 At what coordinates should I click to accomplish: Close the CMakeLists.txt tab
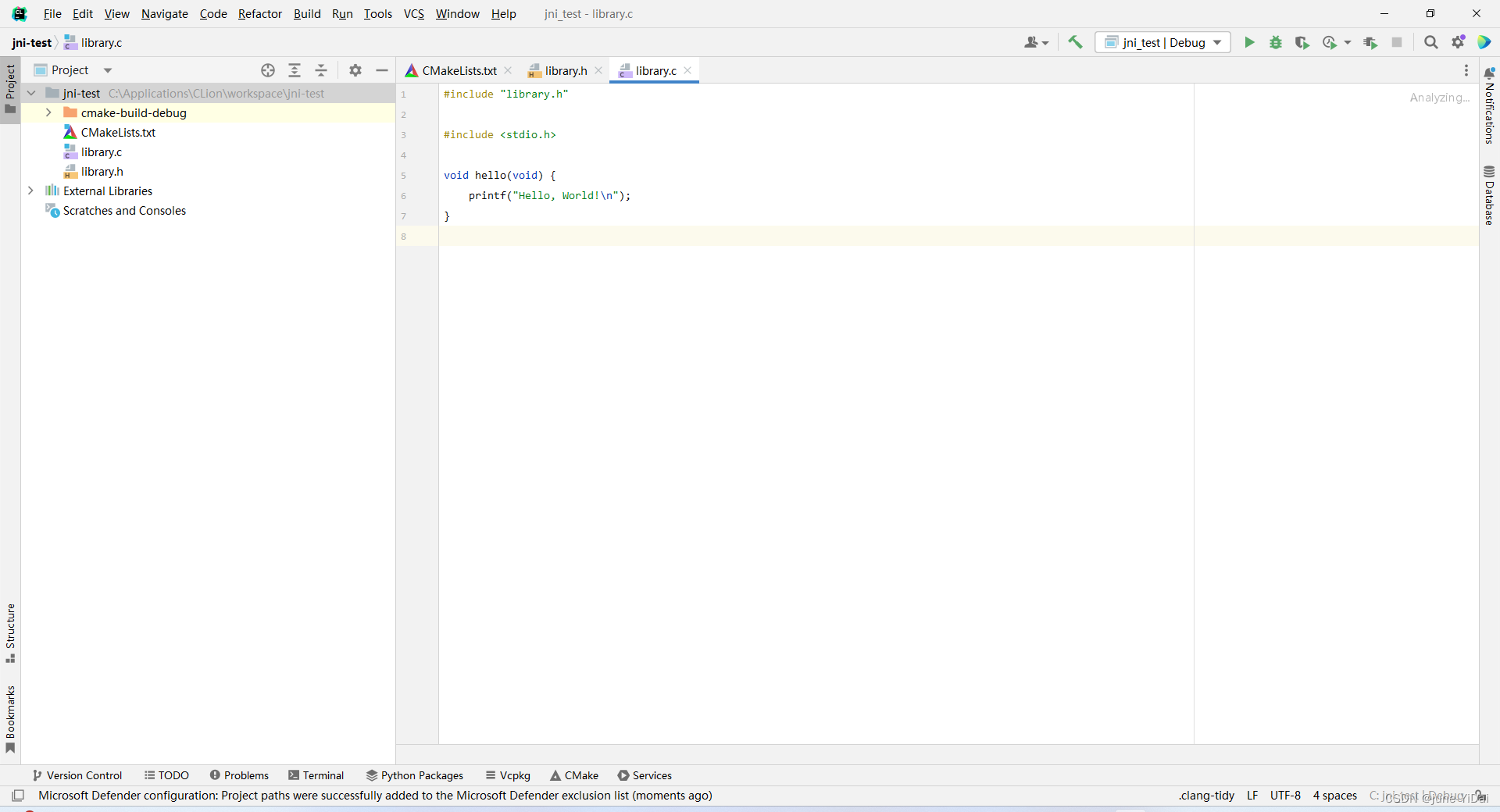point(508,70)
